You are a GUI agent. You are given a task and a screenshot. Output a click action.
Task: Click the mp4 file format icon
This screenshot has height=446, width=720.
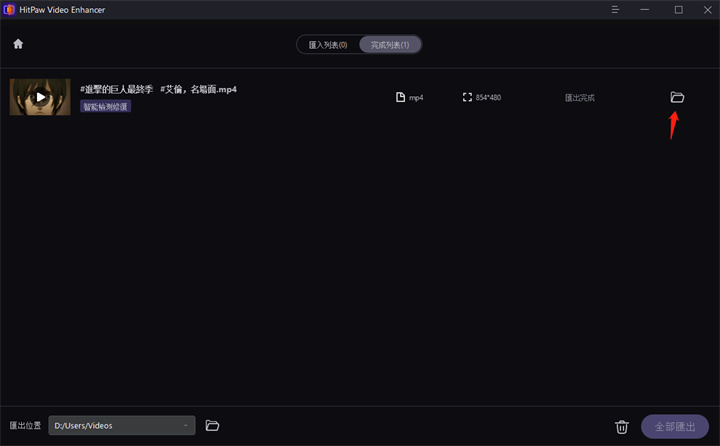click(x=400, y=97)
